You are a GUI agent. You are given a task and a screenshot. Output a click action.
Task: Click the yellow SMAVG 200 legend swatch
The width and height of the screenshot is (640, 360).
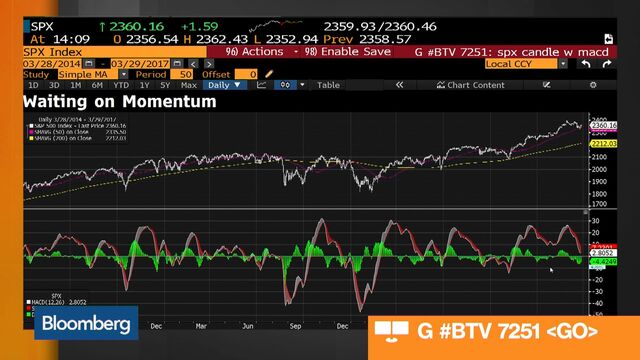point(31,138)
